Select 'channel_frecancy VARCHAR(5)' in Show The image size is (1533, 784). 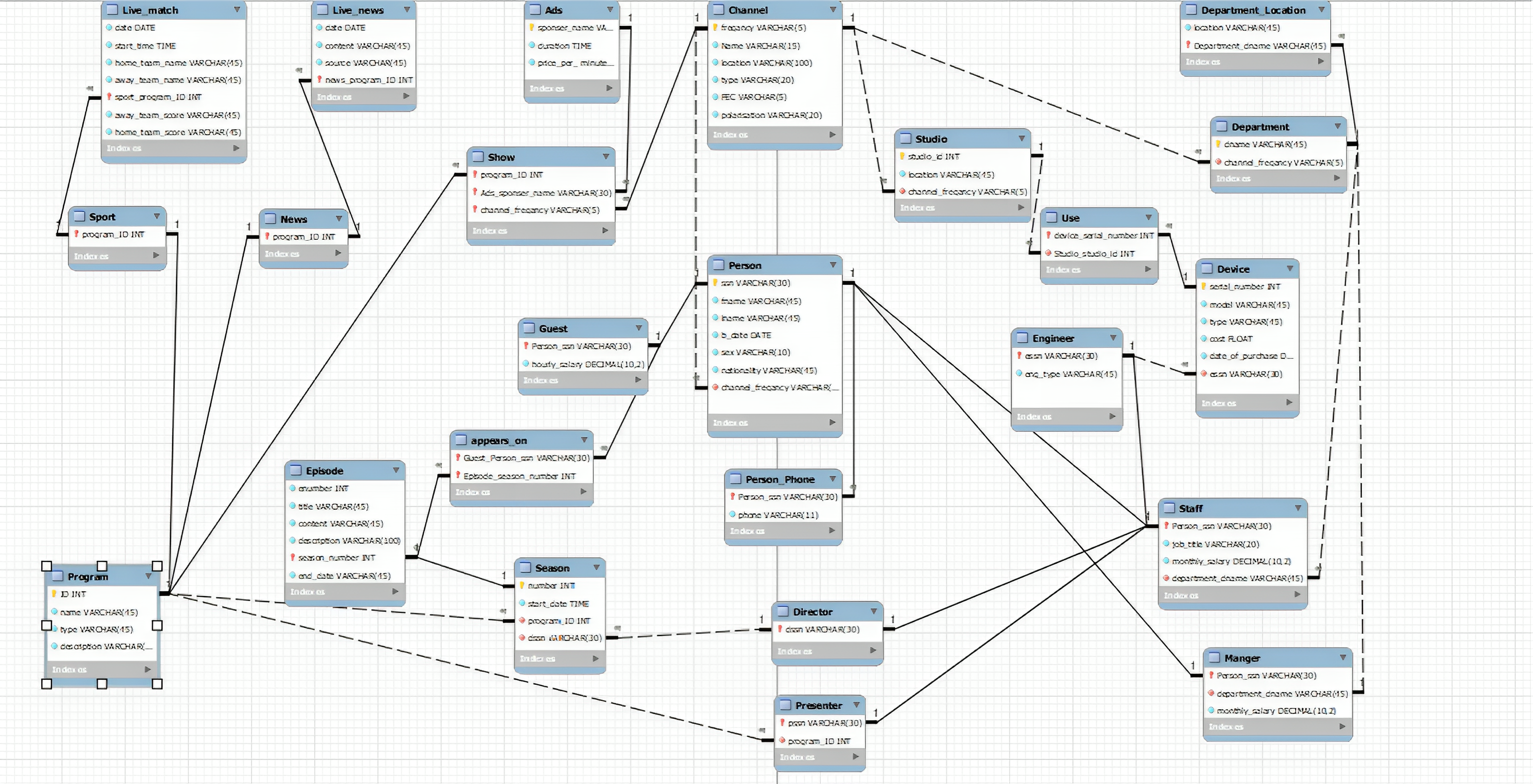click(x=541, y=210)
